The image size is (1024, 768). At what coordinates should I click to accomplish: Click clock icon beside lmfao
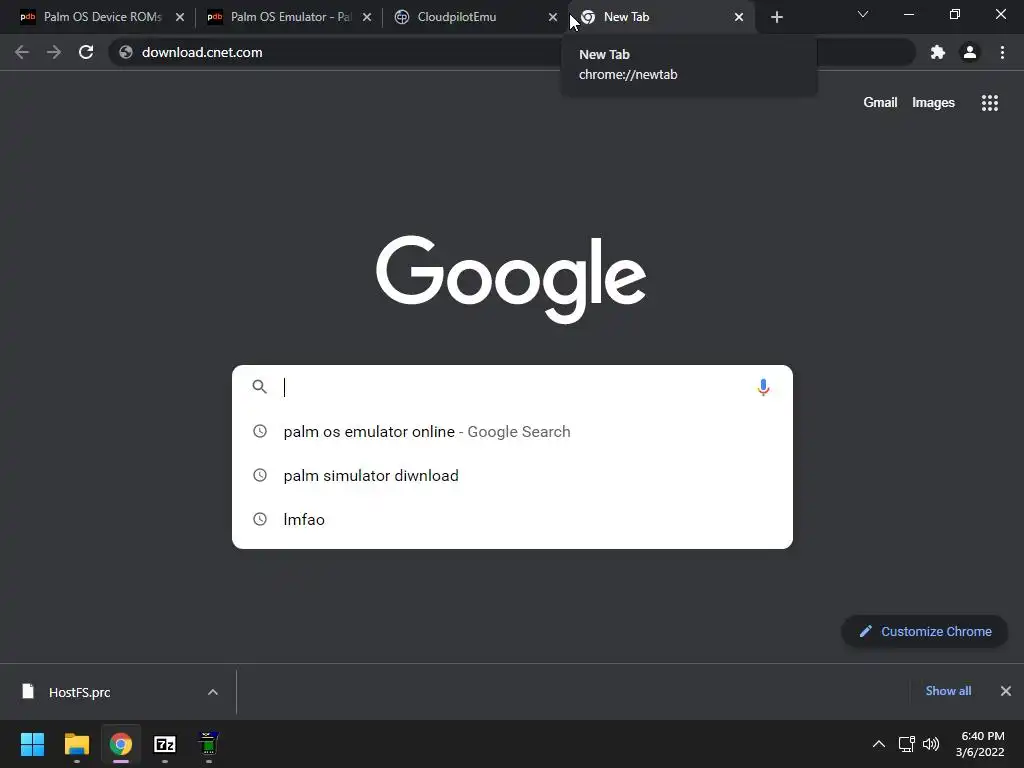[260, 519]
